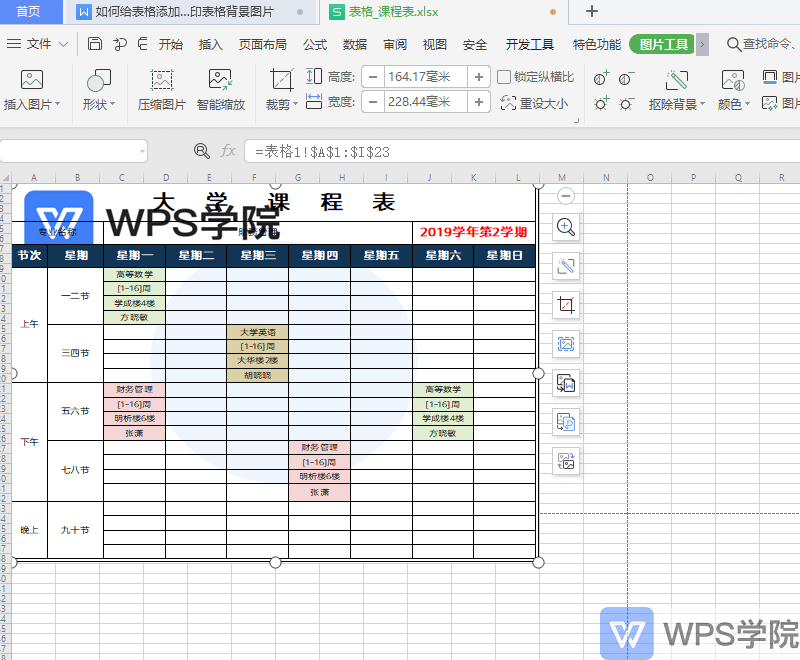This screenshot has width=800, height=660.
Task: Click the width plus stepper button
Action: coord(479,102)
